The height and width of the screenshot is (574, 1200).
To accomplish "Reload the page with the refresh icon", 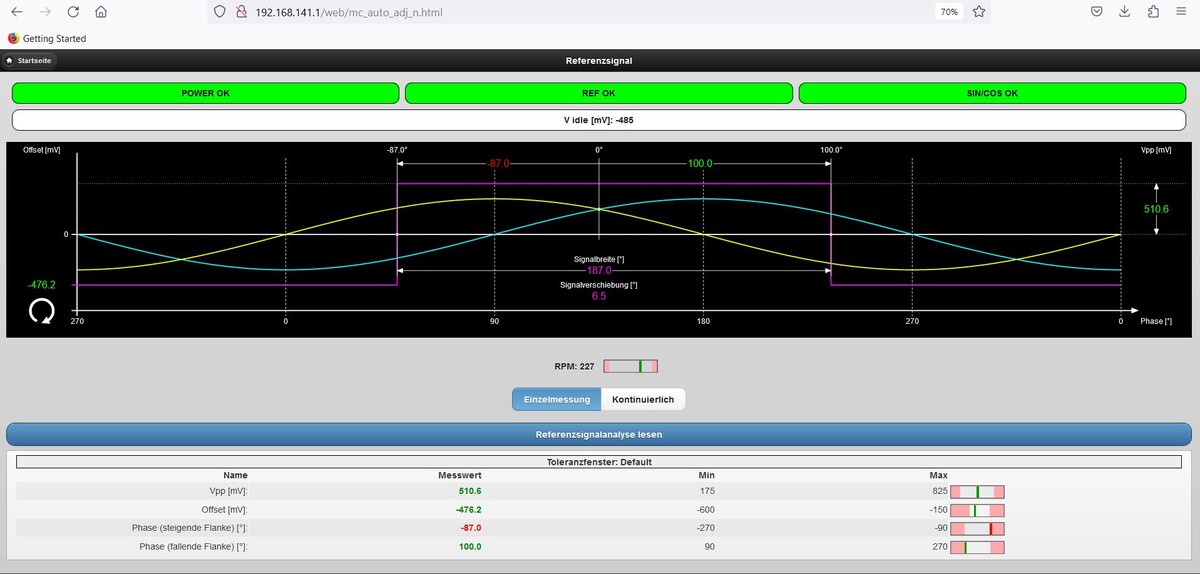I will coord(73,12).
